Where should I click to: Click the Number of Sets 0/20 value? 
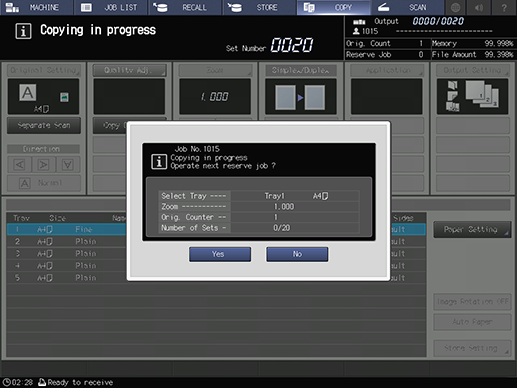(282, 228)
